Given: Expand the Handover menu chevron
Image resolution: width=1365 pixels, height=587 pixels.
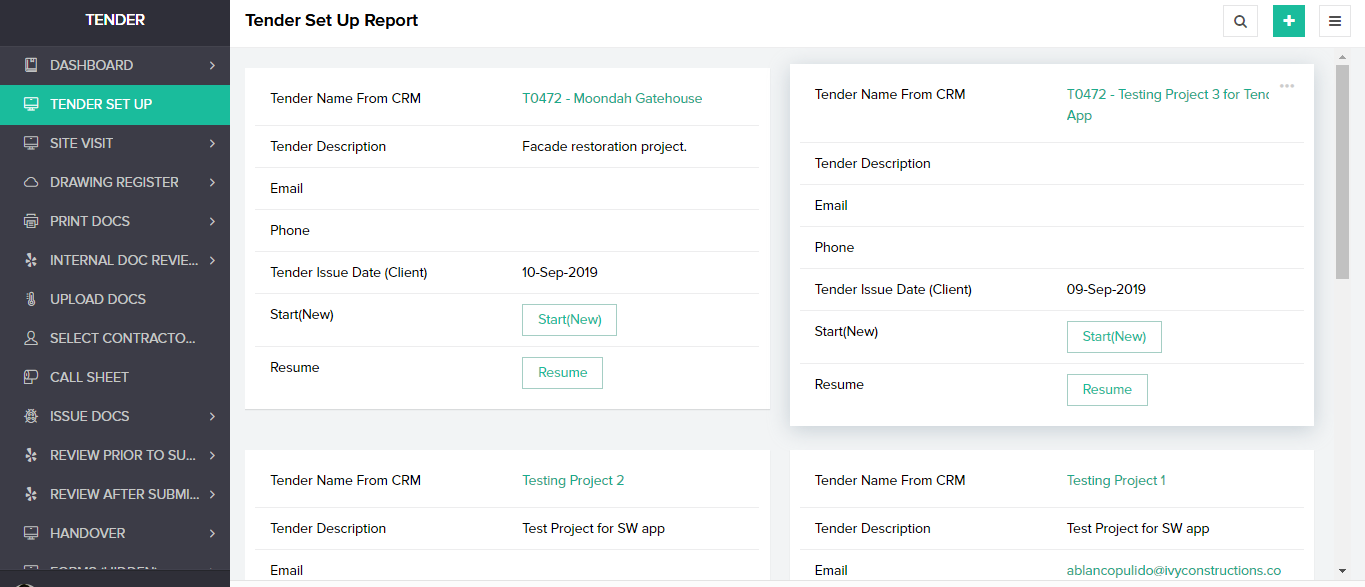Looking at the screenshot, I should click(212, 533).
